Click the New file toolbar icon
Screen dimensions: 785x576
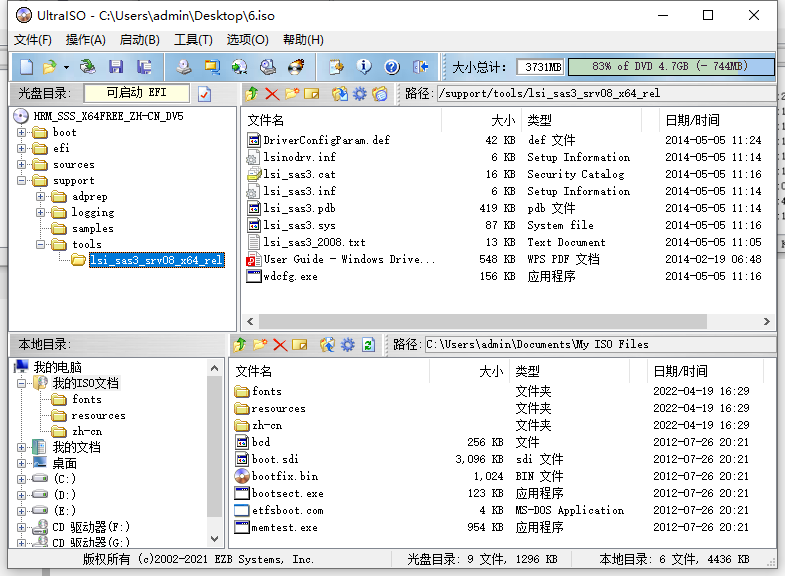point(27,67)
